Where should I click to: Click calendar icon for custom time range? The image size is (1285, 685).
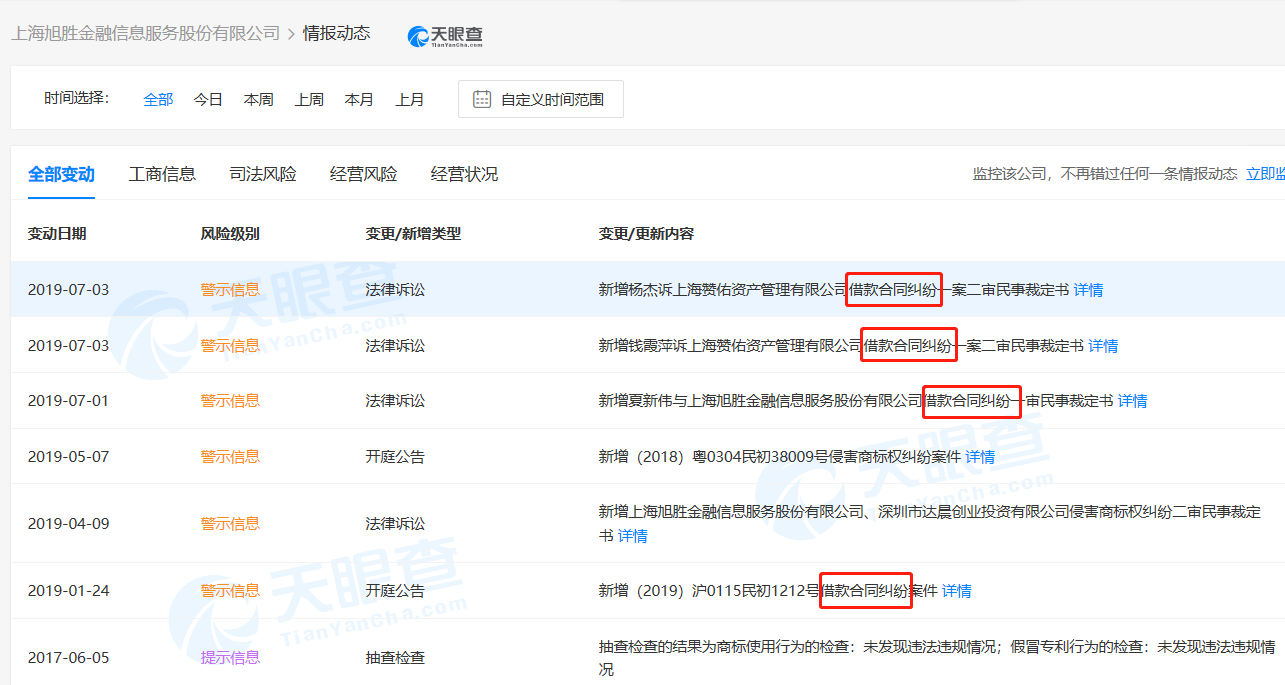point(482,99)
